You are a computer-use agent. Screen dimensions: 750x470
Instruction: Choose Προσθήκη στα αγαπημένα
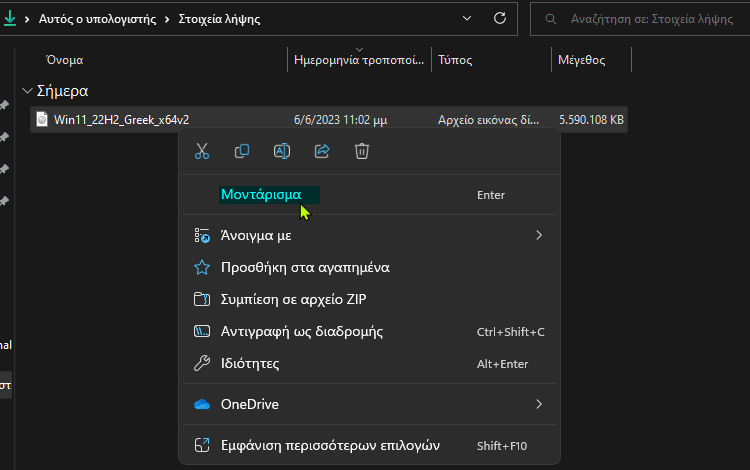(x=369, y=267)
